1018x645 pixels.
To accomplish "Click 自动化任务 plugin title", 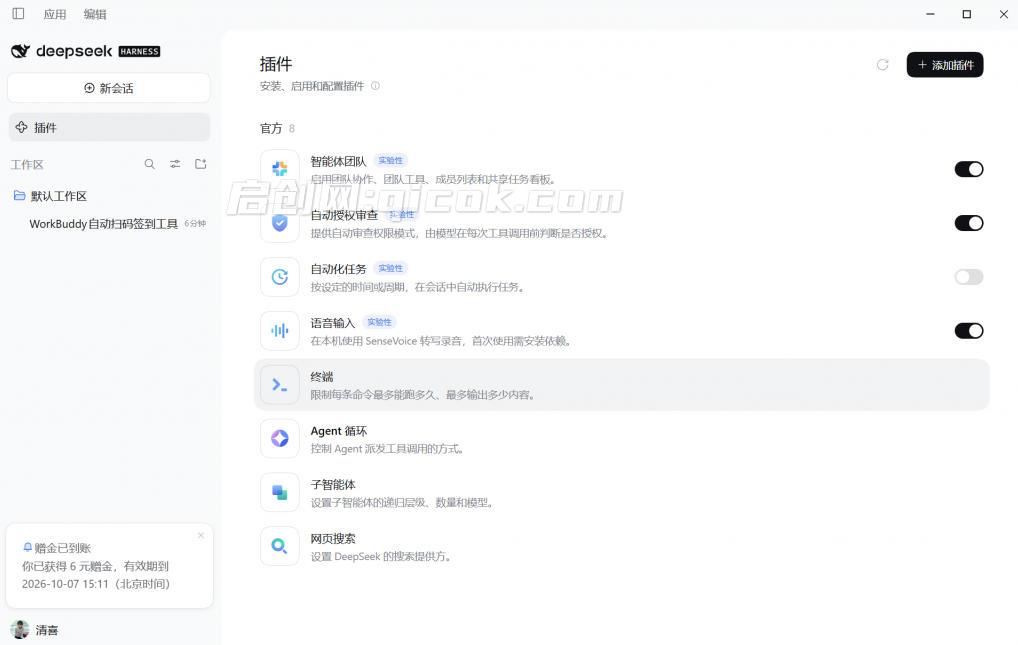I will [x=338, y=269].
